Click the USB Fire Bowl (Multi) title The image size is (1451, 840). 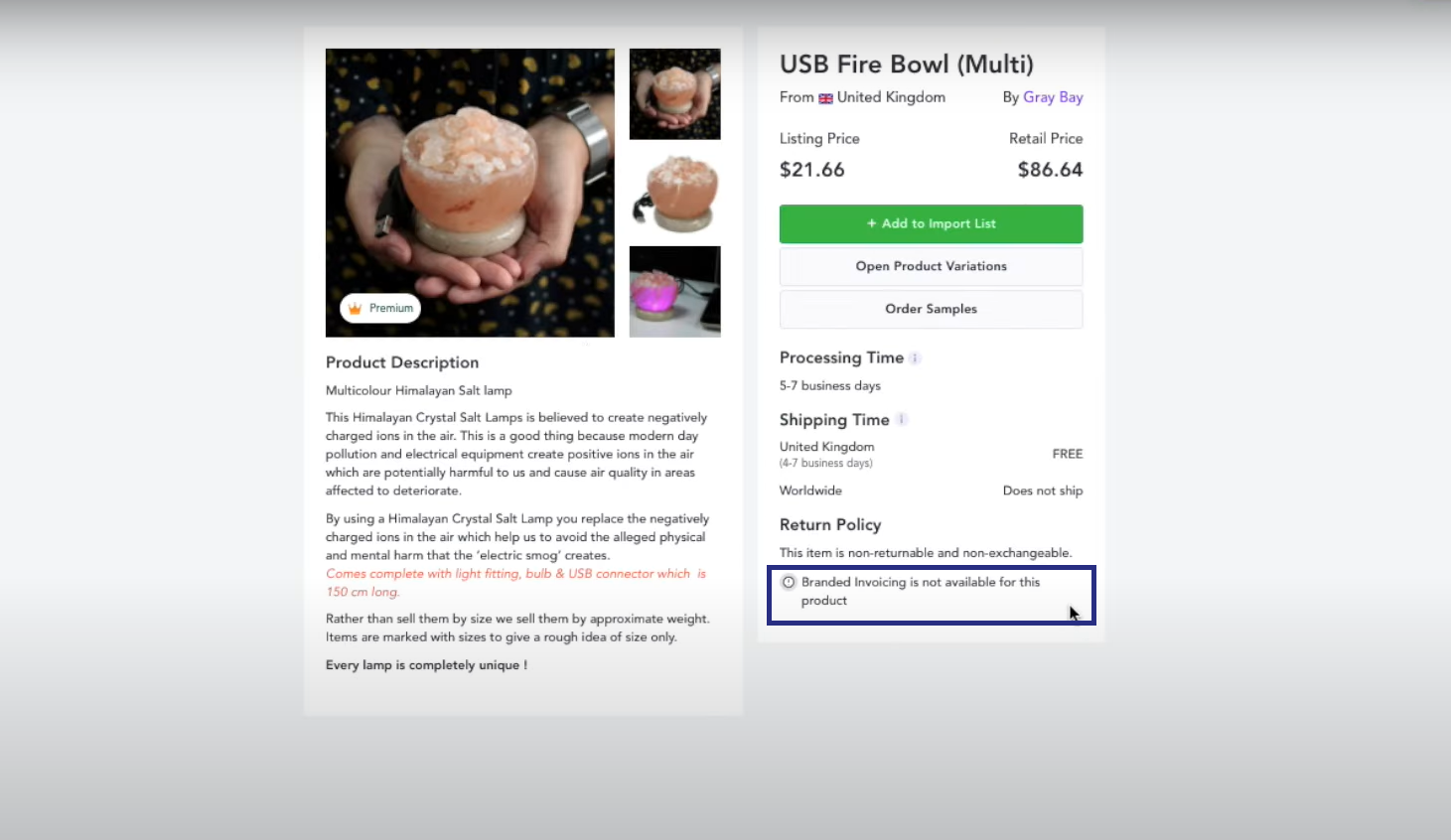[907, 65]
